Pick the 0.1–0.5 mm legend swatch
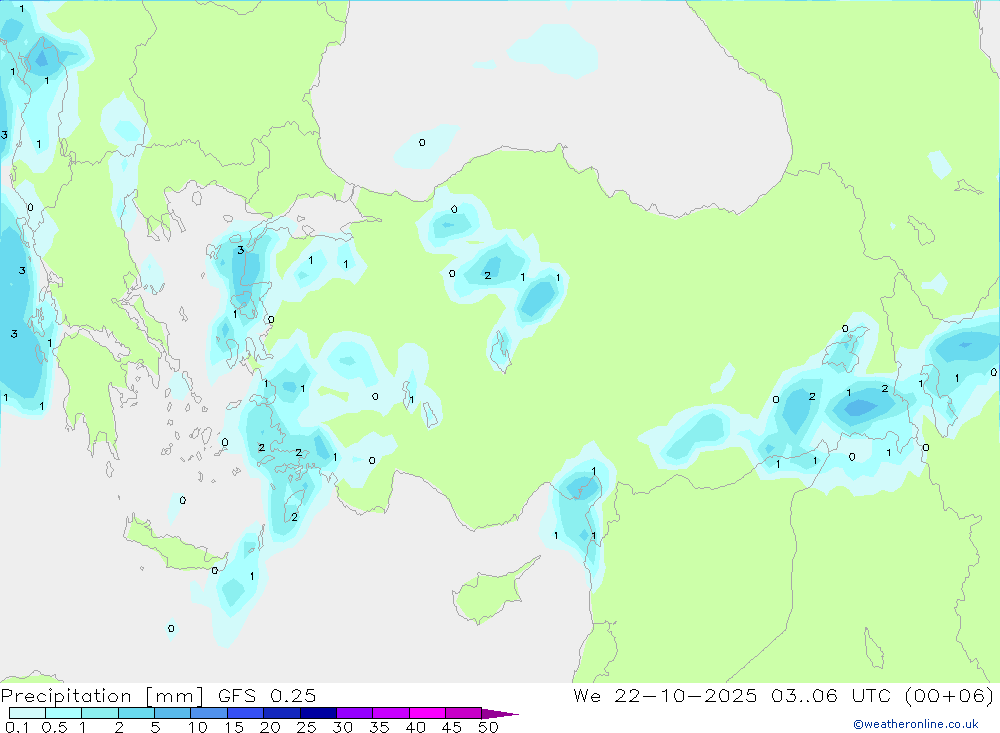The image size is (1000, 733). point(27,713)
